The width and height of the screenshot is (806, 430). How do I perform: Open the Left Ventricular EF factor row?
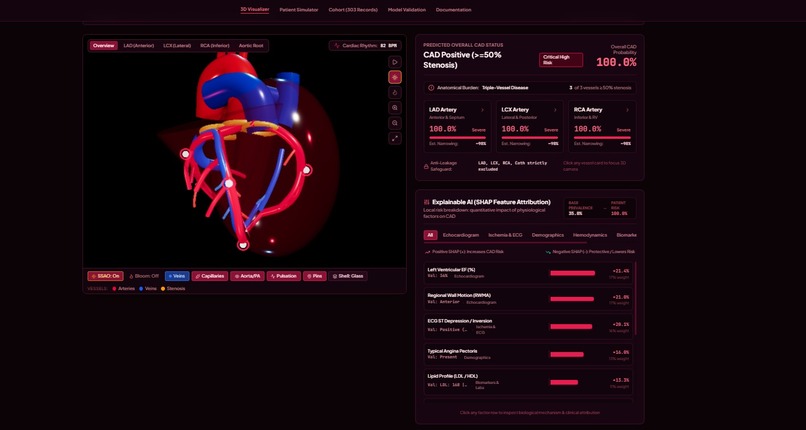click(528, 273)
